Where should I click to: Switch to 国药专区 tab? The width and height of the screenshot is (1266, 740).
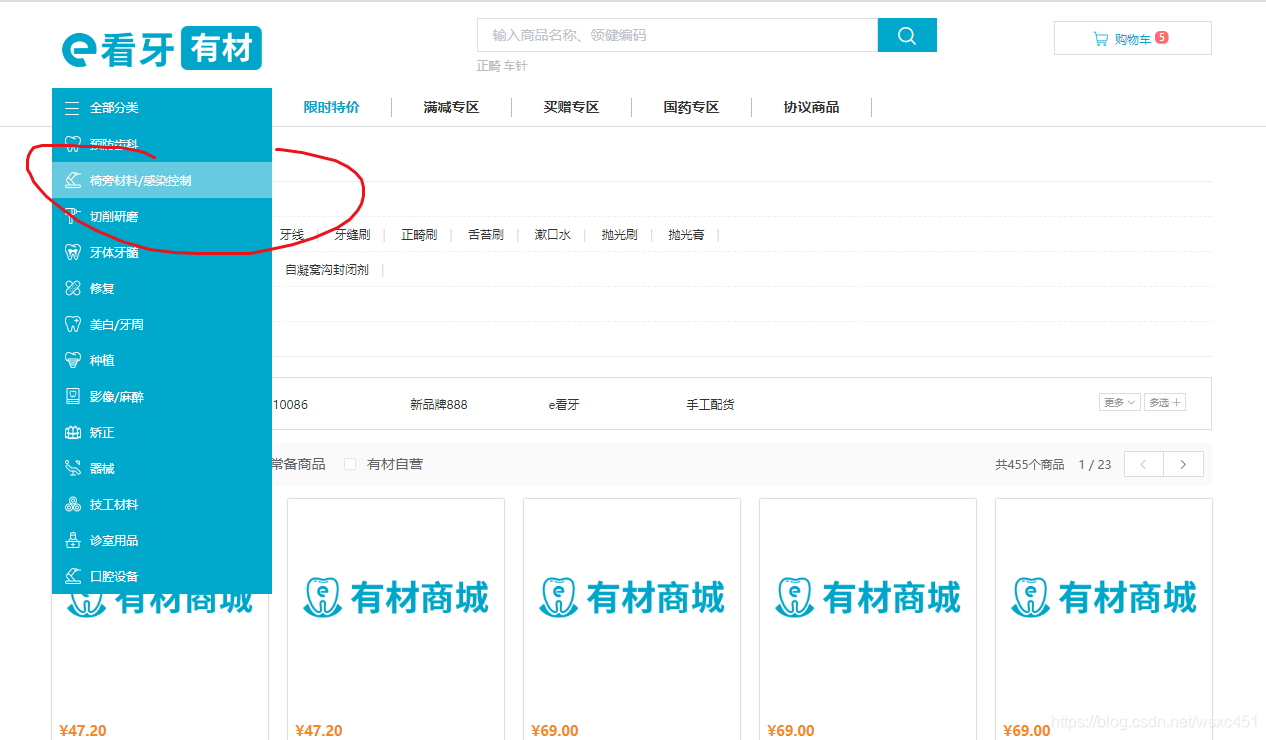click(691, 107)
